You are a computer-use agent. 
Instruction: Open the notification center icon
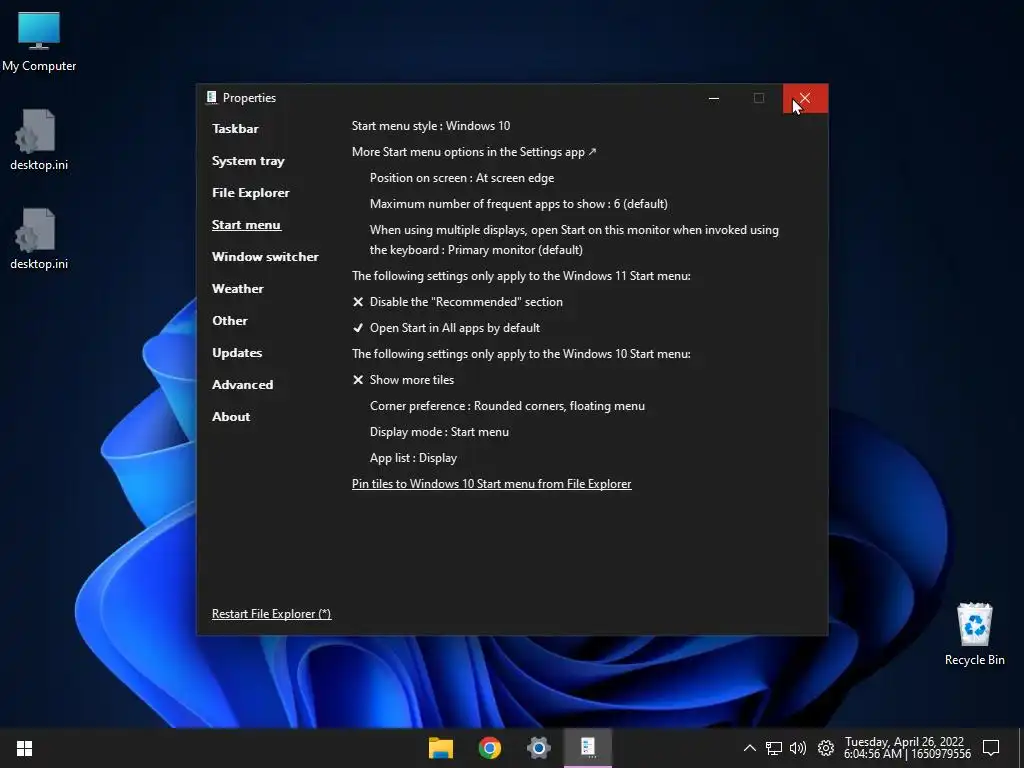pos(991,748)
